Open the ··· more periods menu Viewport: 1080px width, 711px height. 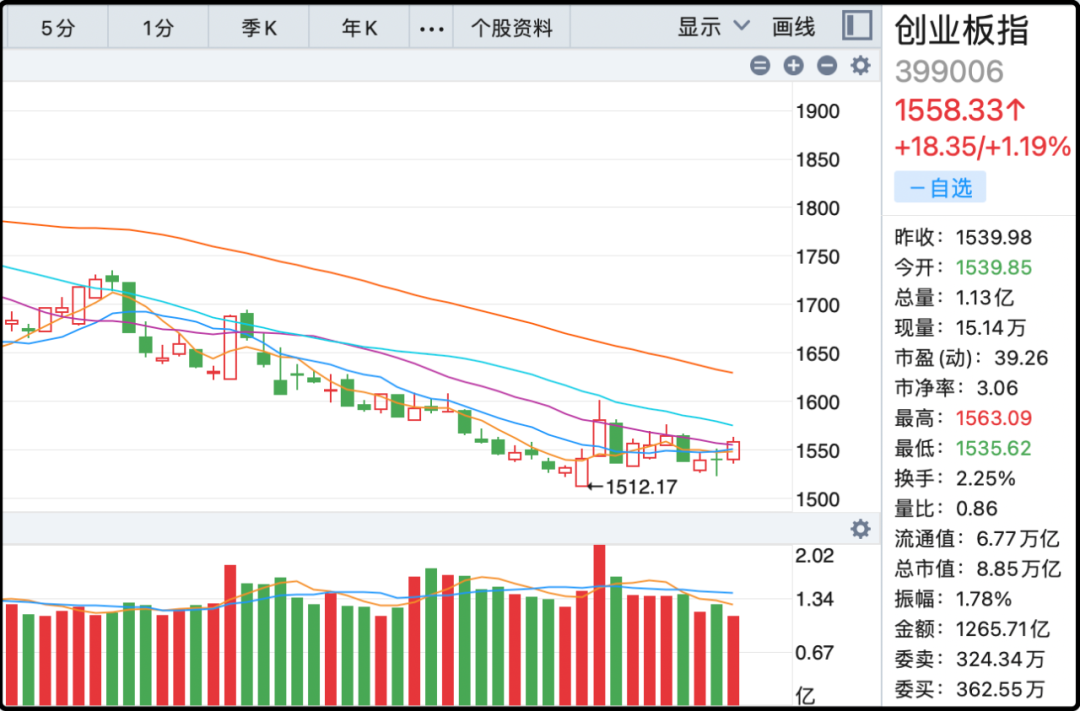(x=431, y=28)
